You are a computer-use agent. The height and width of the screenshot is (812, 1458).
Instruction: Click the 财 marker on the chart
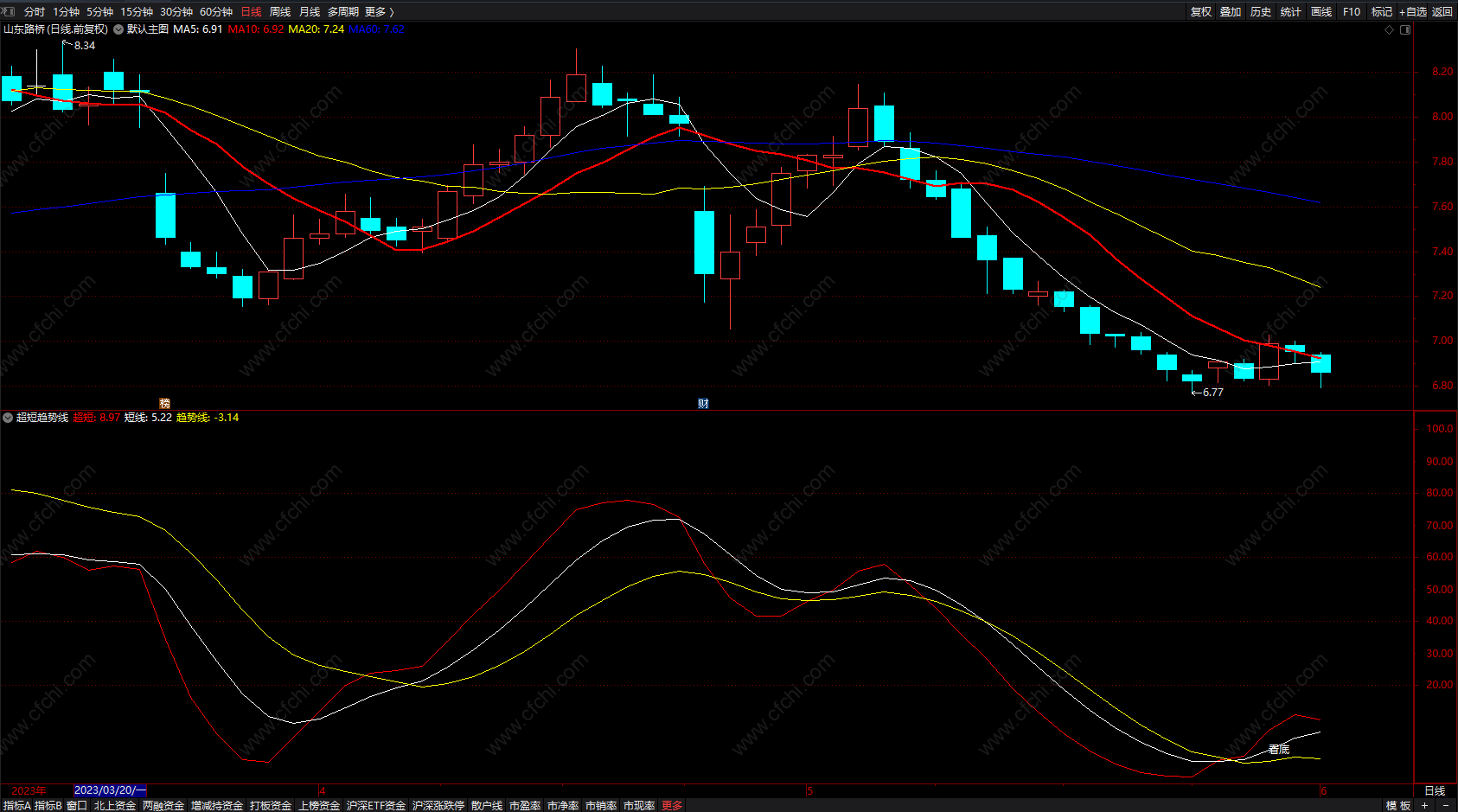pyautogui.click(x=703, y=404)
